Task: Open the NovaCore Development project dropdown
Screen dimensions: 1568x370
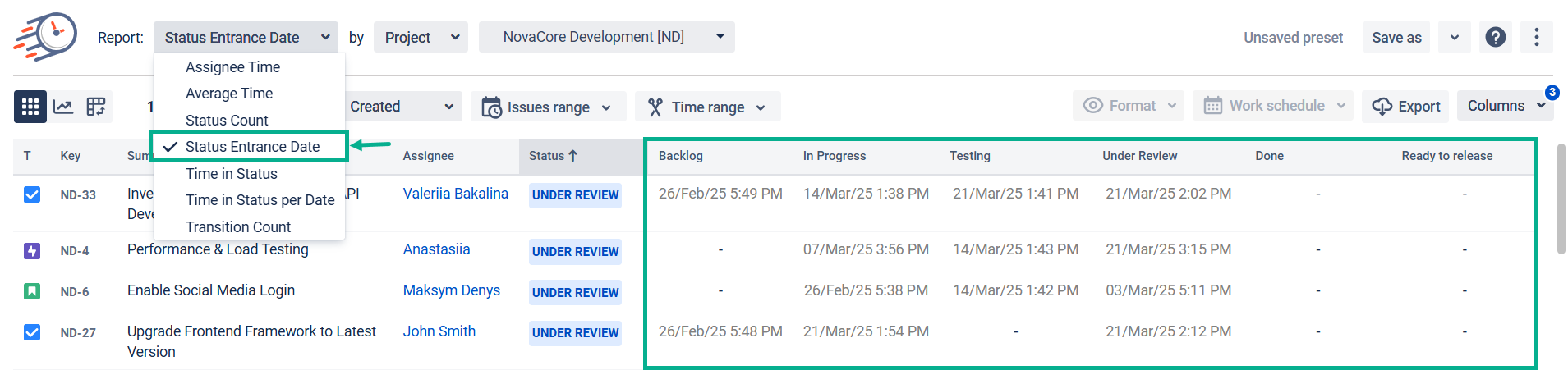Action: [x=606, y=37]
